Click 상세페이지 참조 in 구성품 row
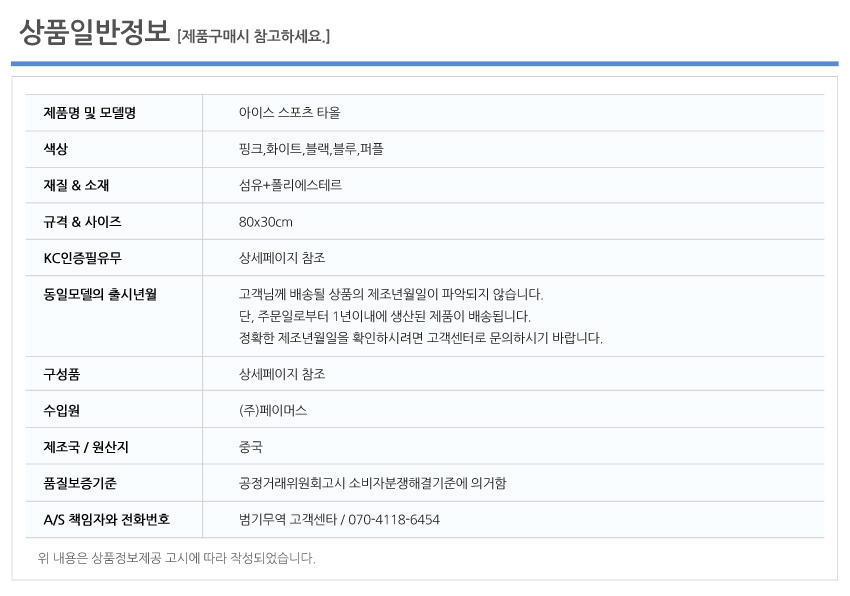The height and width of the screenshot is (596, 850). point(282,374)
